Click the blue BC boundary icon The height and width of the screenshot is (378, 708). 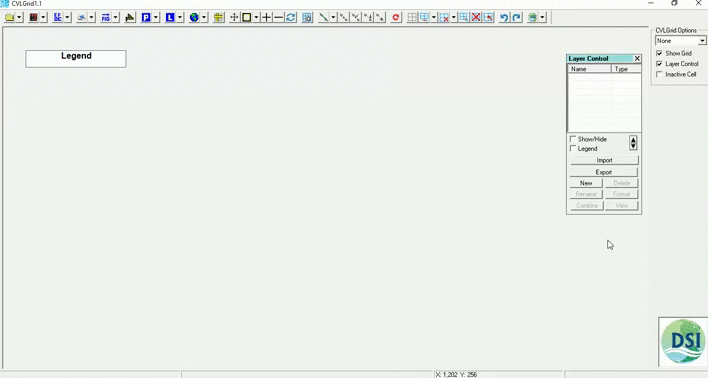coord(57,18)
